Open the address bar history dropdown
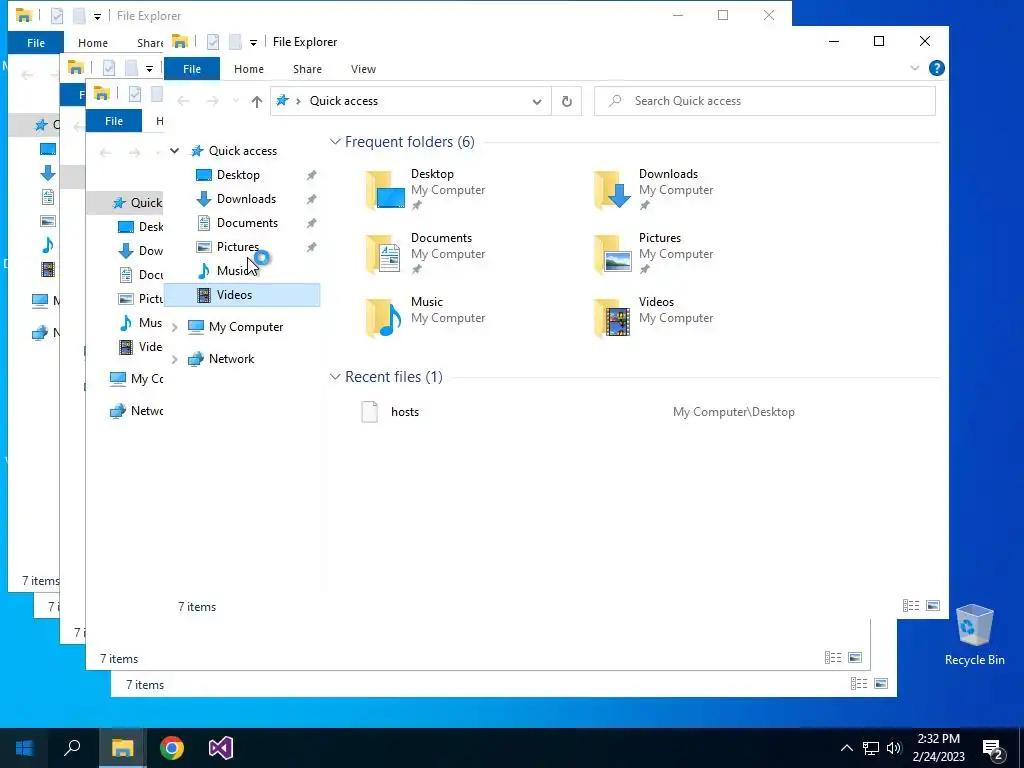This screenshot has width=1024, height=768. (x=537, y=101)
